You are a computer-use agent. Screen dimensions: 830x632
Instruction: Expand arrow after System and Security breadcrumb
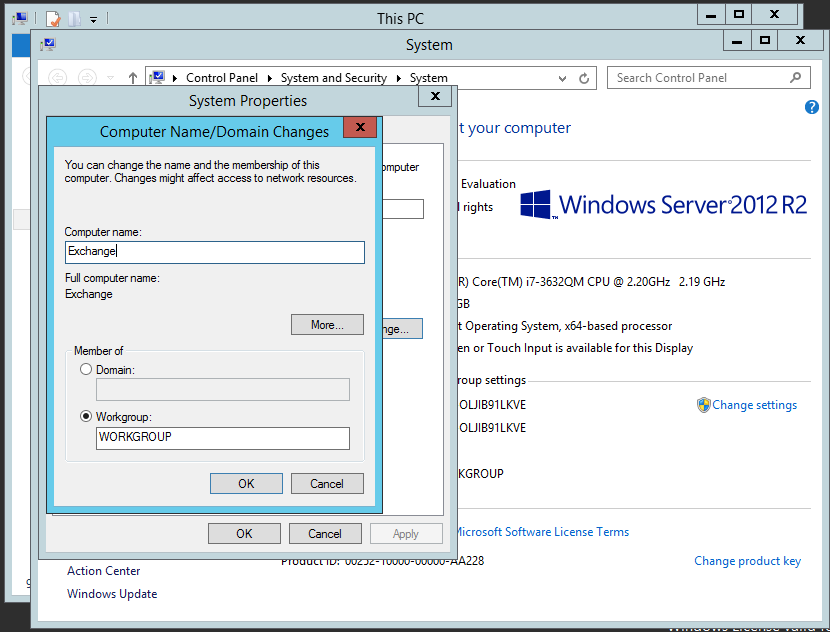pos(399,78)
